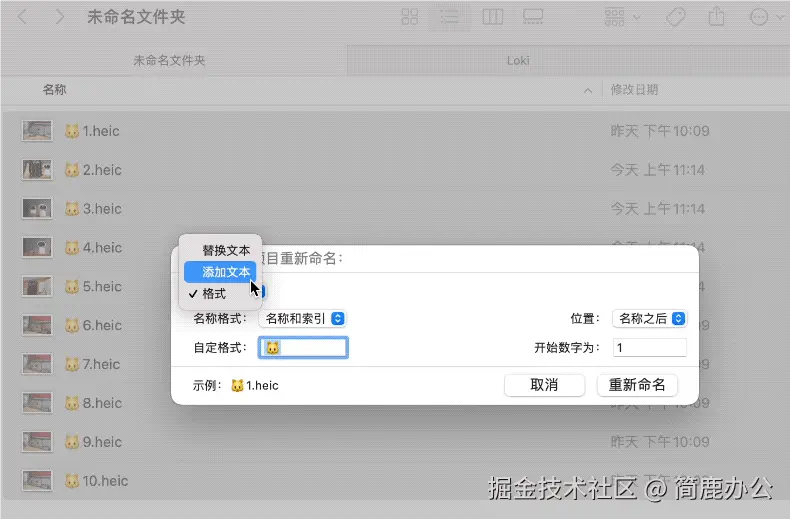The image size is (790, 519).
Task: Sort by the 名称 column header
Action: 54,90
